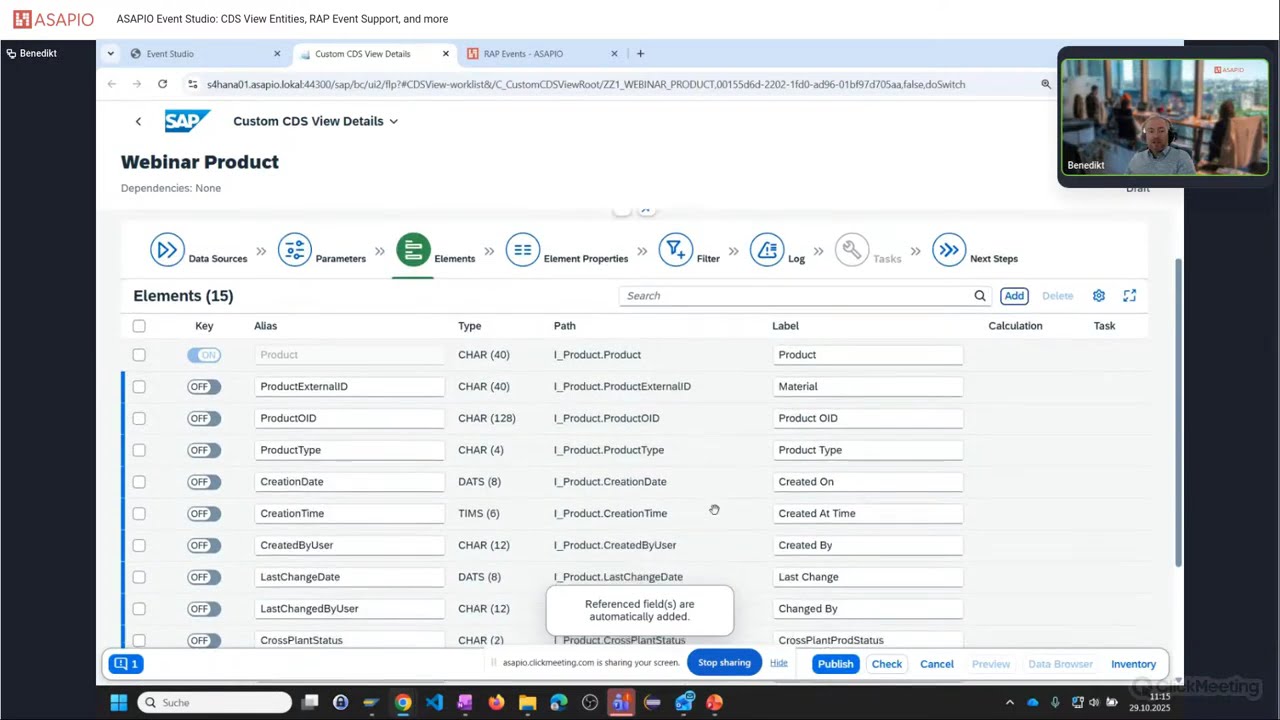Toggle key switch for CreatedByUser

pyautogui.click(x=204, y=545)
